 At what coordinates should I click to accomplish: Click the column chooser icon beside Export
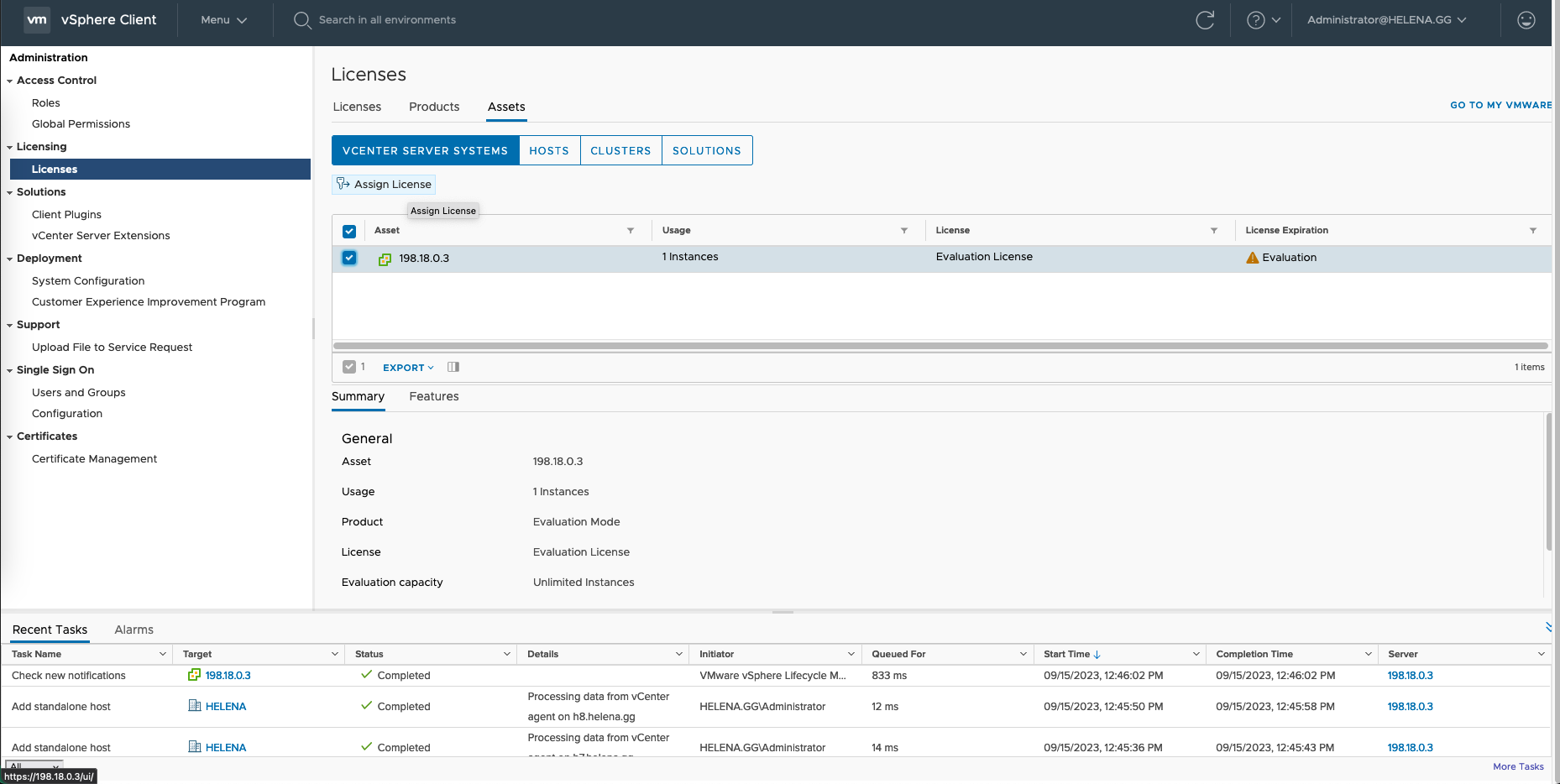coord(453,367)
